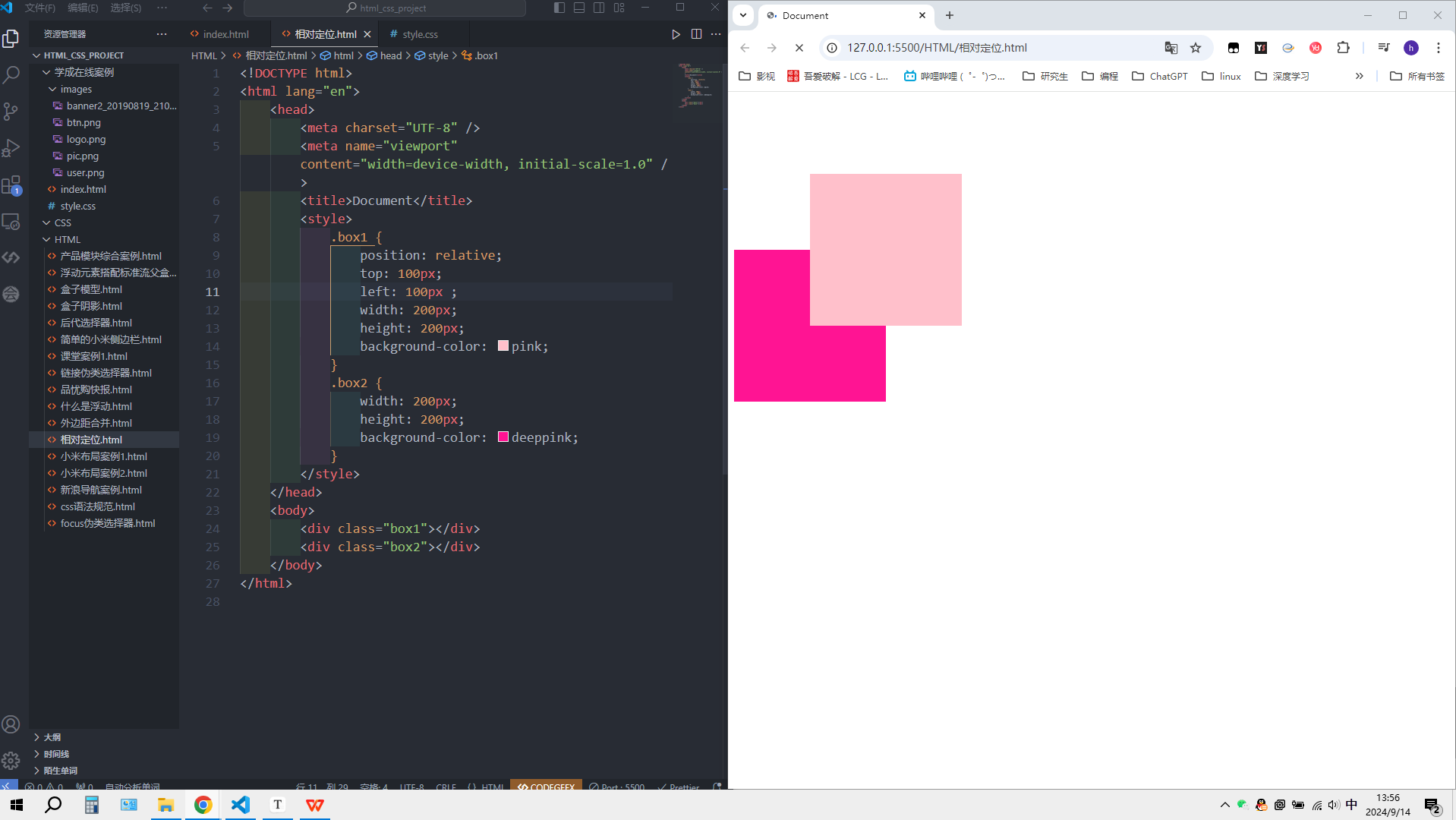The width and height of the screenshot is (1456, 820).
Task: Stop loading the browser page
Action: 799,48
